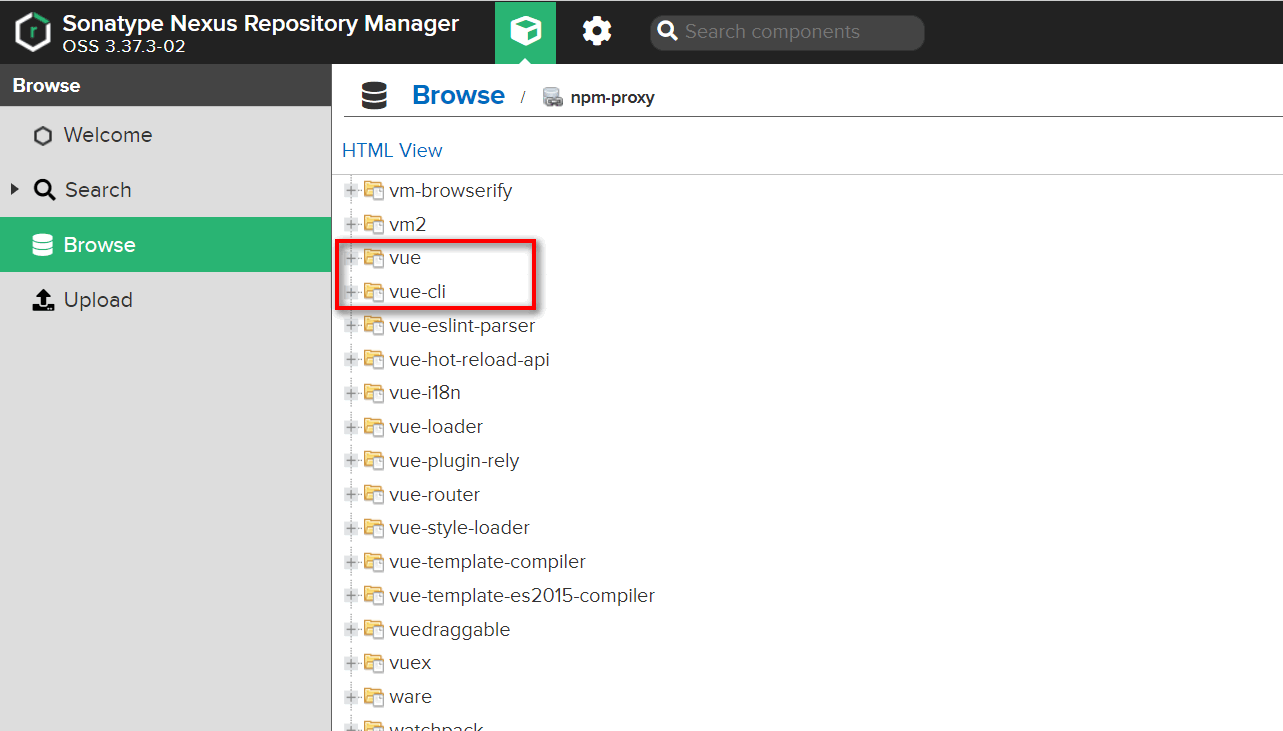Expand the vuex tree node

[x=351, y=663]
